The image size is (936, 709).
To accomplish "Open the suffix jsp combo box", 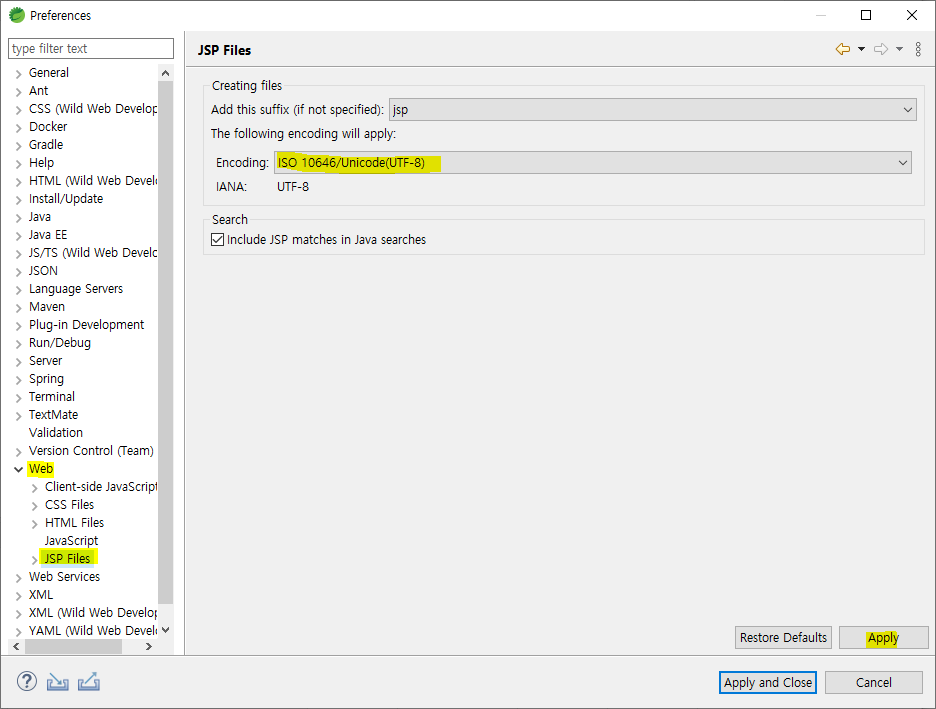I will 652,110.
